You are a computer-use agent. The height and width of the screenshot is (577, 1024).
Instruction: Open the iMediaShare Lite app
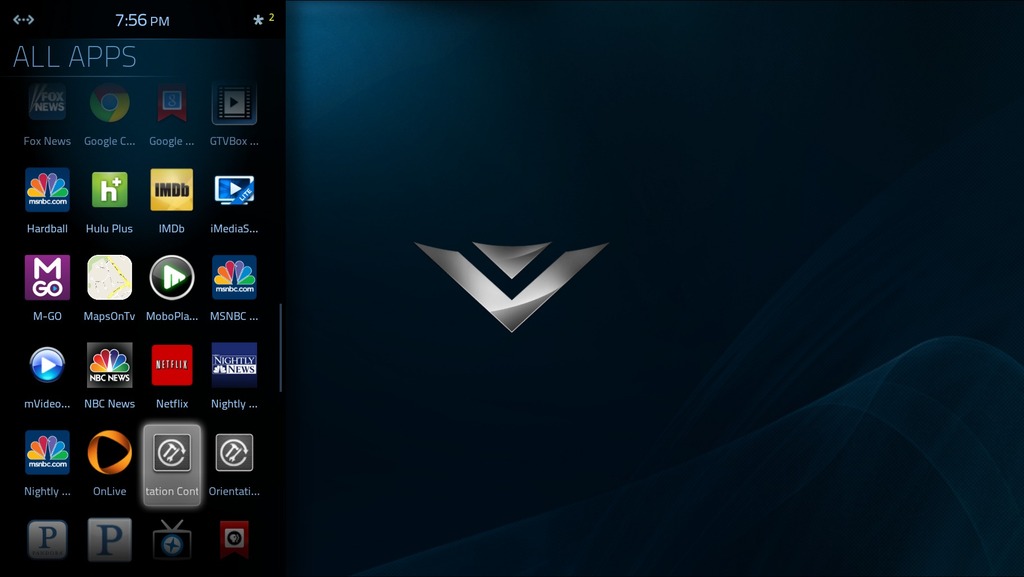click(234, 190)
